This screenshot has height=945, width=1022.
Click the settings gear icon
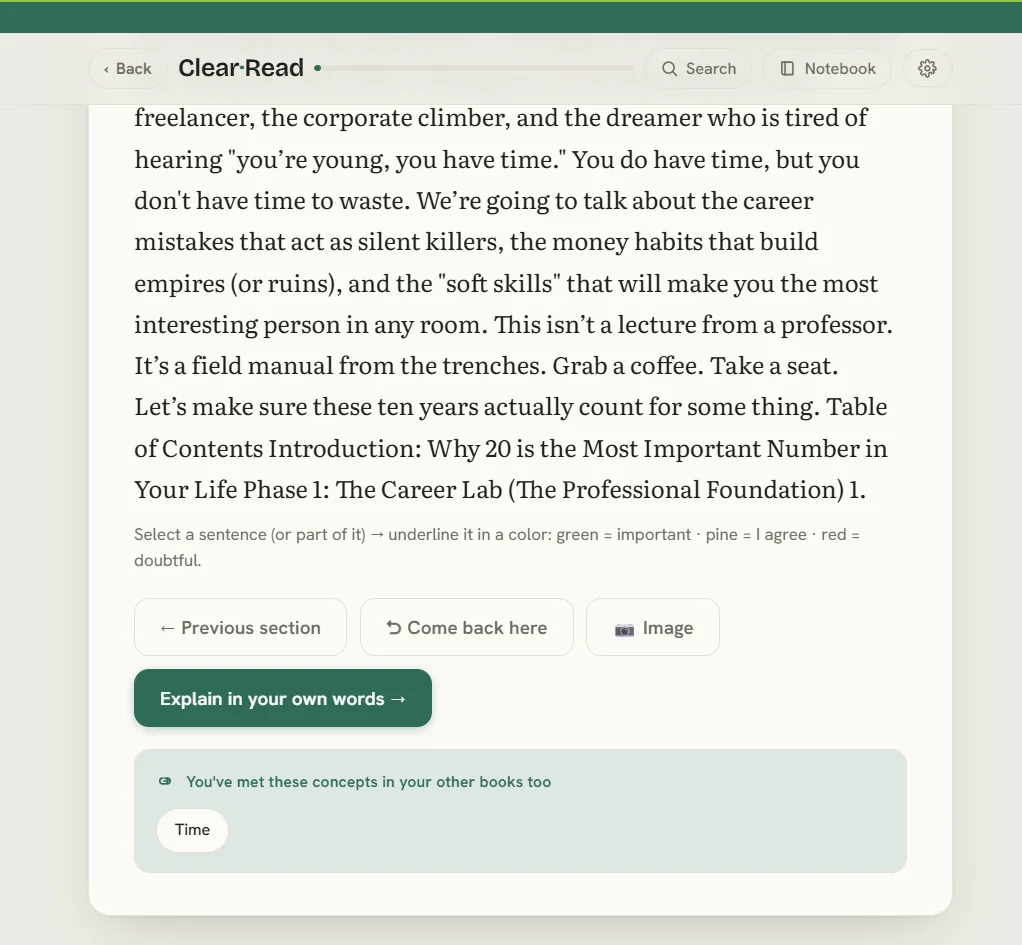pos(927,68)
